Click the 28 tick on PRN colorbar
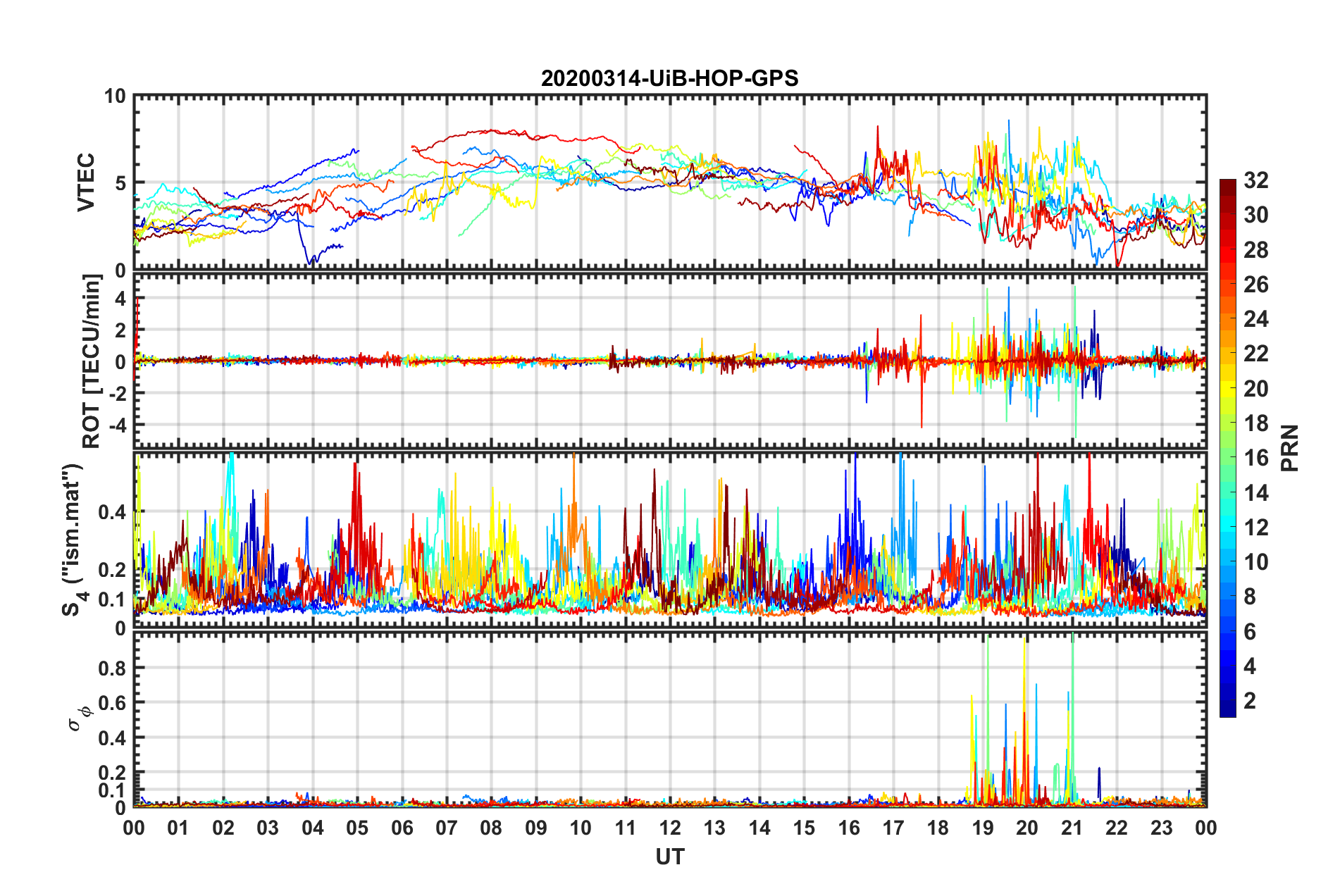 (x=1256, y=250)
